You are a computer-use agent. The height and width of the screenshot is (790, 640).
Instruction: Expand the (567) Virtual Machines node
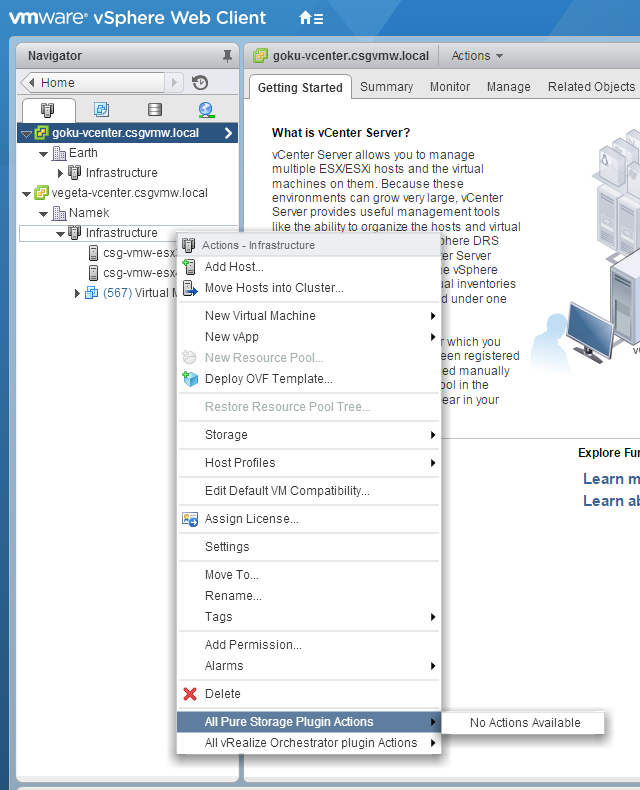[77, 293]
